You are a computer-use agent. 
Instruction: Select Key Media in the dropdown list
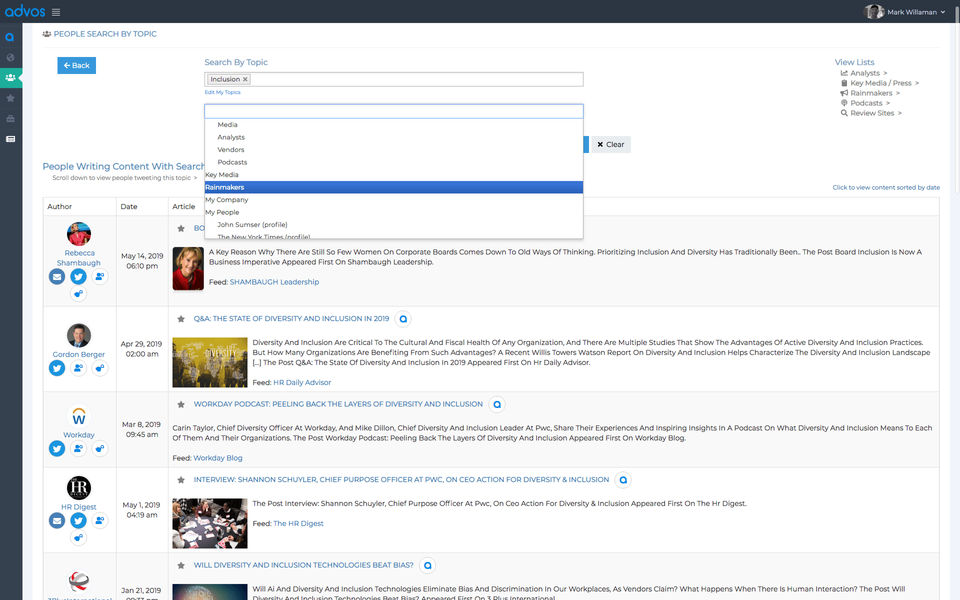pyautogui.click(x=394, y=175)
